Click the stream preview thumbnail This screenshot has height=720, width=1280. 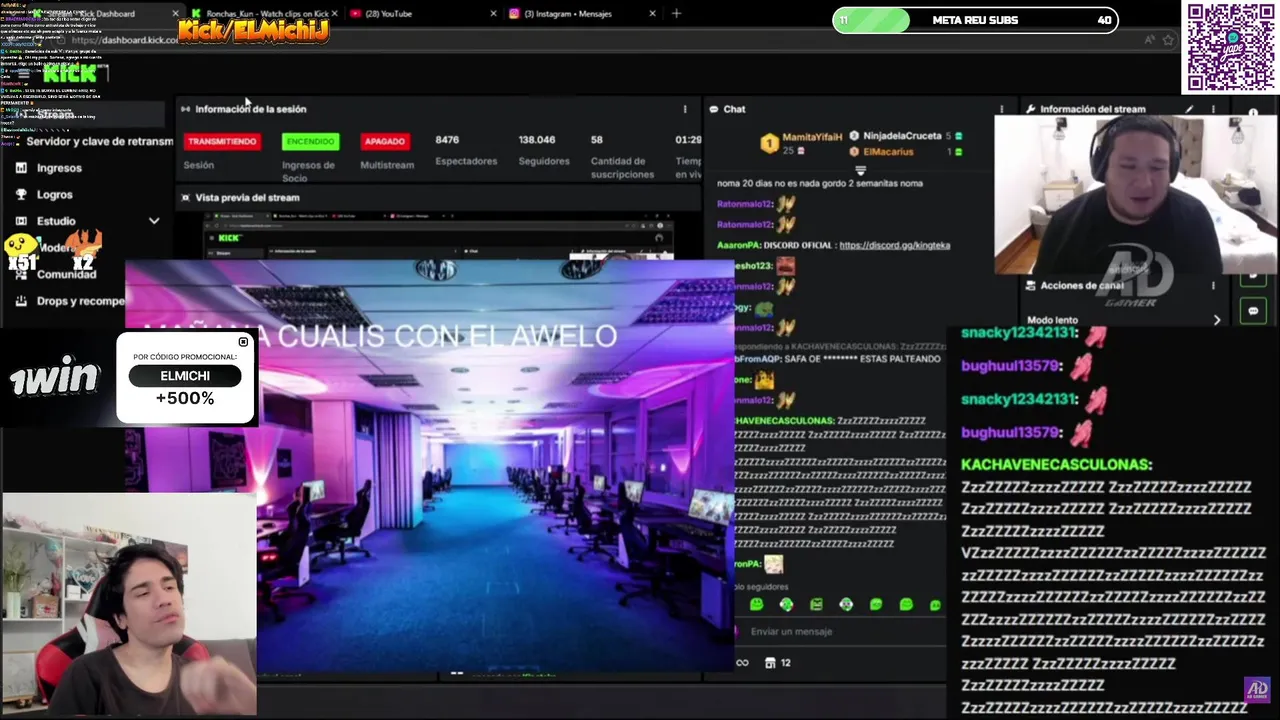pos(438,236)
